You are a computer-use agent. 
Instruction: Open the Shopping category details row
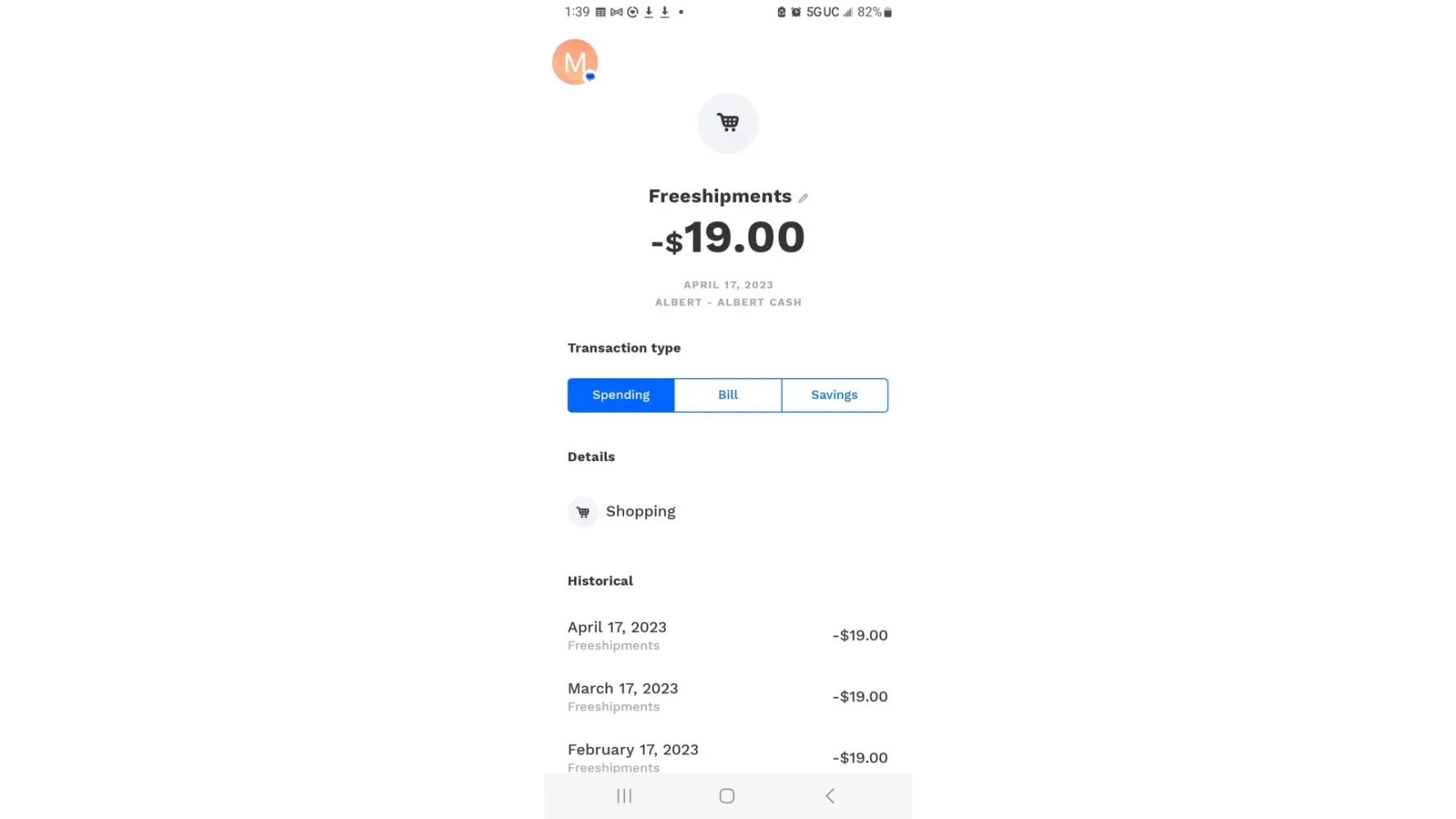(727, 512)
